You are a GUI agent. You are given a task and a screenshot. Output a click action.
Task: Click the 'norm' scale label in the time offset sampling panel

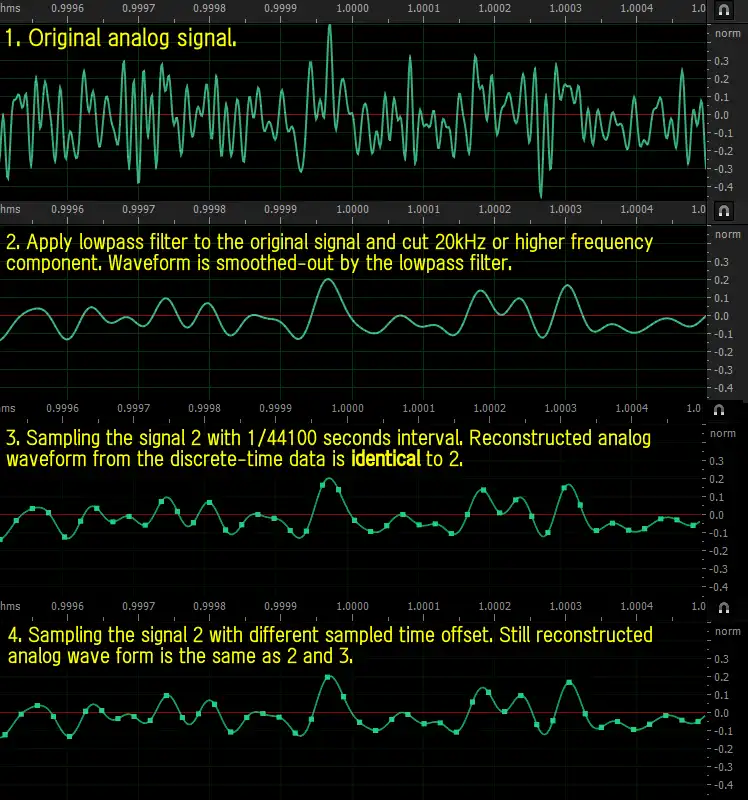tap(728, 632)
